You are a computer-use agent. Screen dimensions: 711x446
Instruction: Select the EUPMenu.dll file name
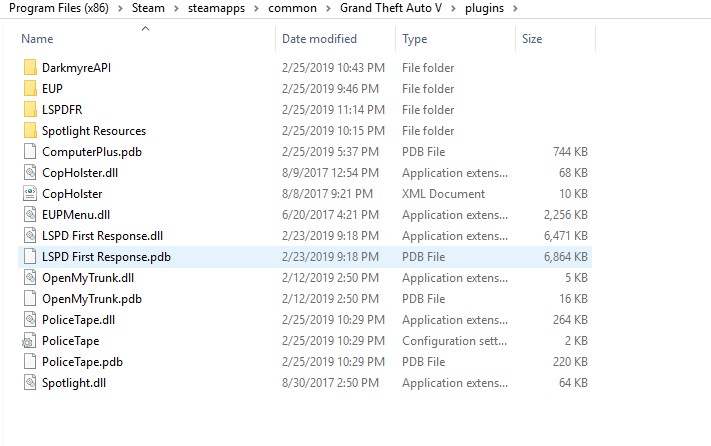click(x=76, y=214)
